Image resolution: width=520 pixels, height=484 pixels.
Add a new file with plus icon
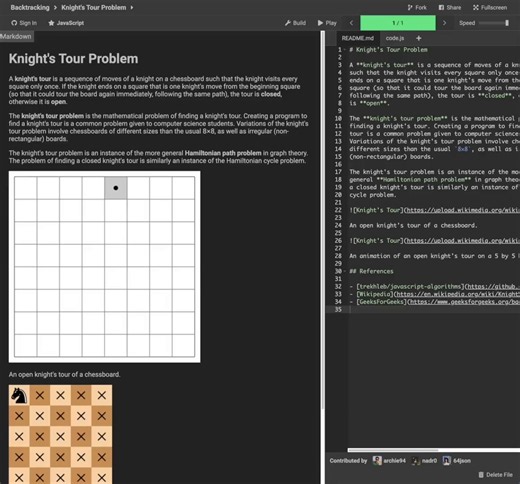click(x=419, y=38)
